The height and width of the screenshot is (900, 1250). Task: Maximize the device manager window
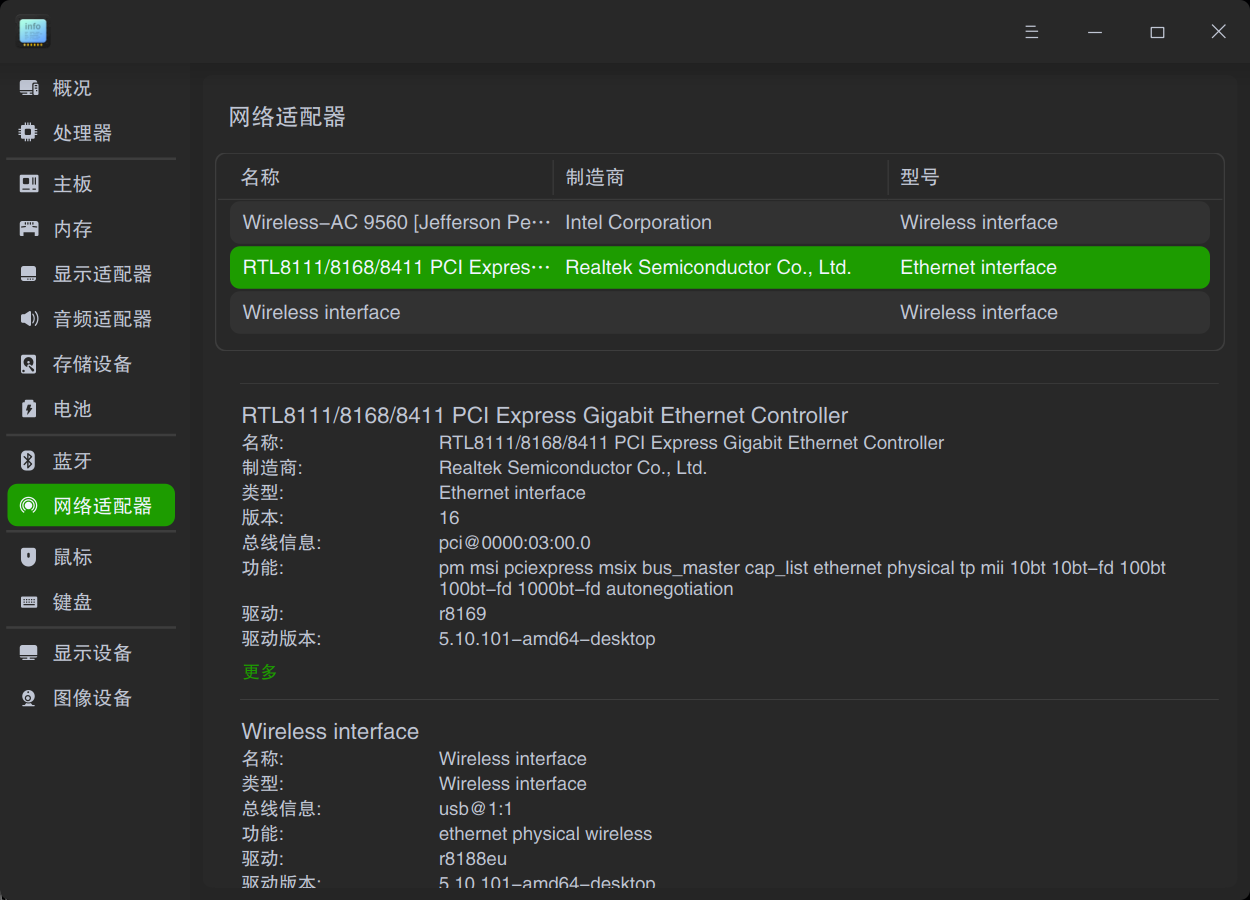pos(1157,32)
